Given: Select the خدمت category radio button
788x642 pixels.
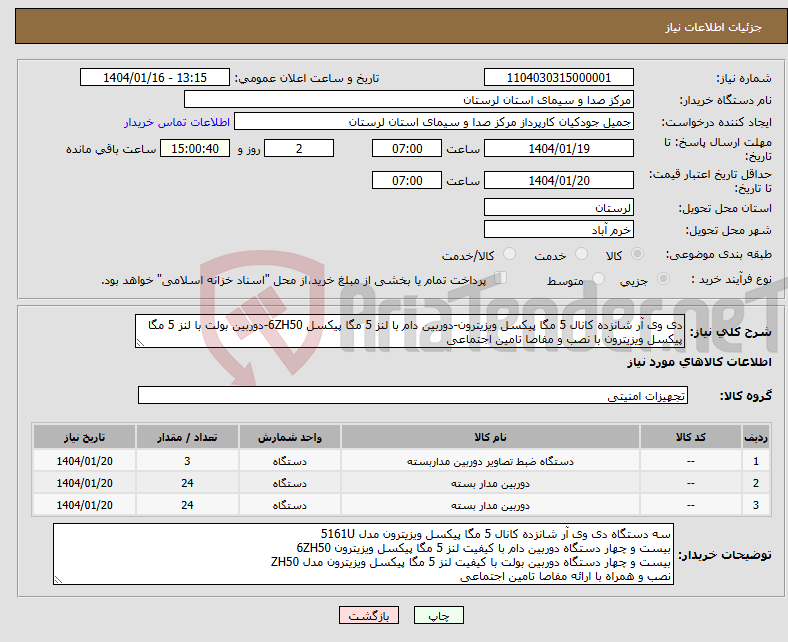Looking at the screenshot, I should pos(581,254).
